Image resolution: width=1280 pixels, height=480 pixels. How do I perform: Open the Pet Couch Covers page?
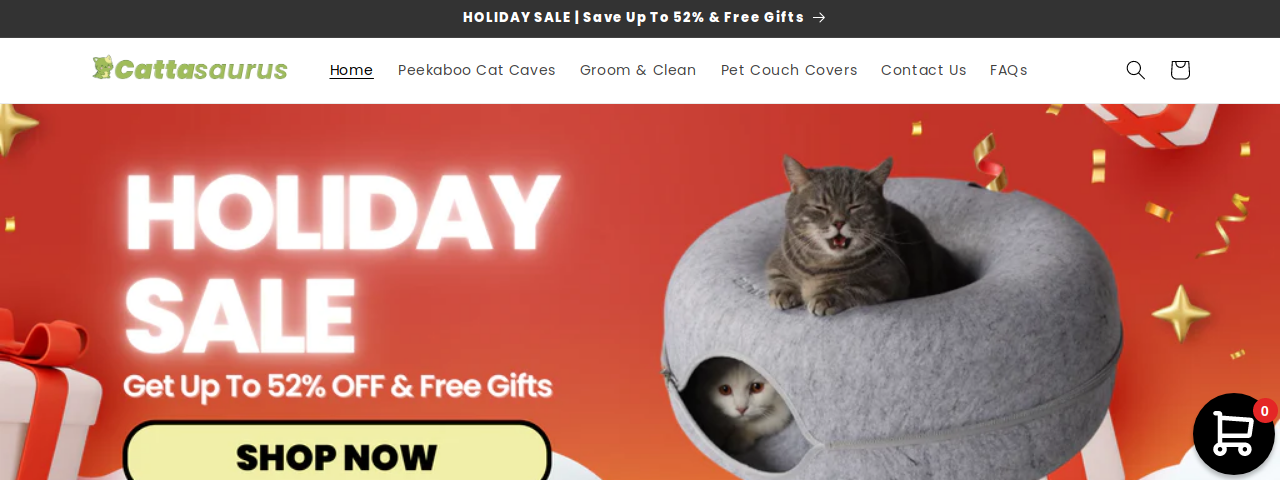click(x=789, y=70)
